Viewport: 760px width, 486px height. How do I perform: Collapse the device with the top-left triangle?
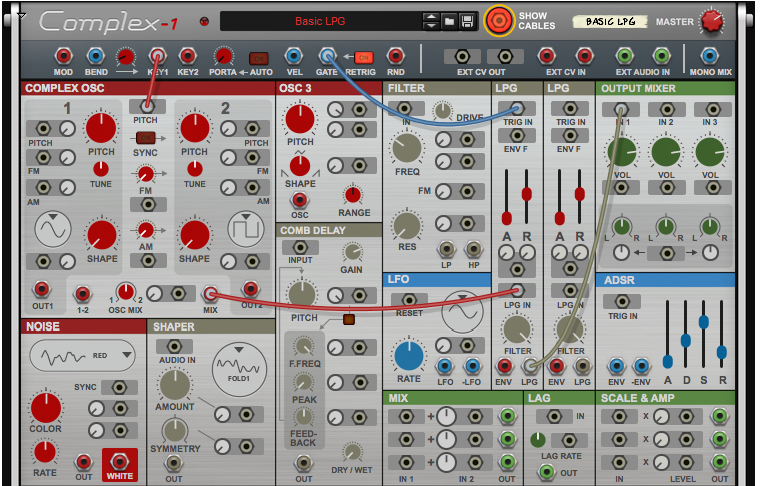pyautogui.click(x=21, y=16)
